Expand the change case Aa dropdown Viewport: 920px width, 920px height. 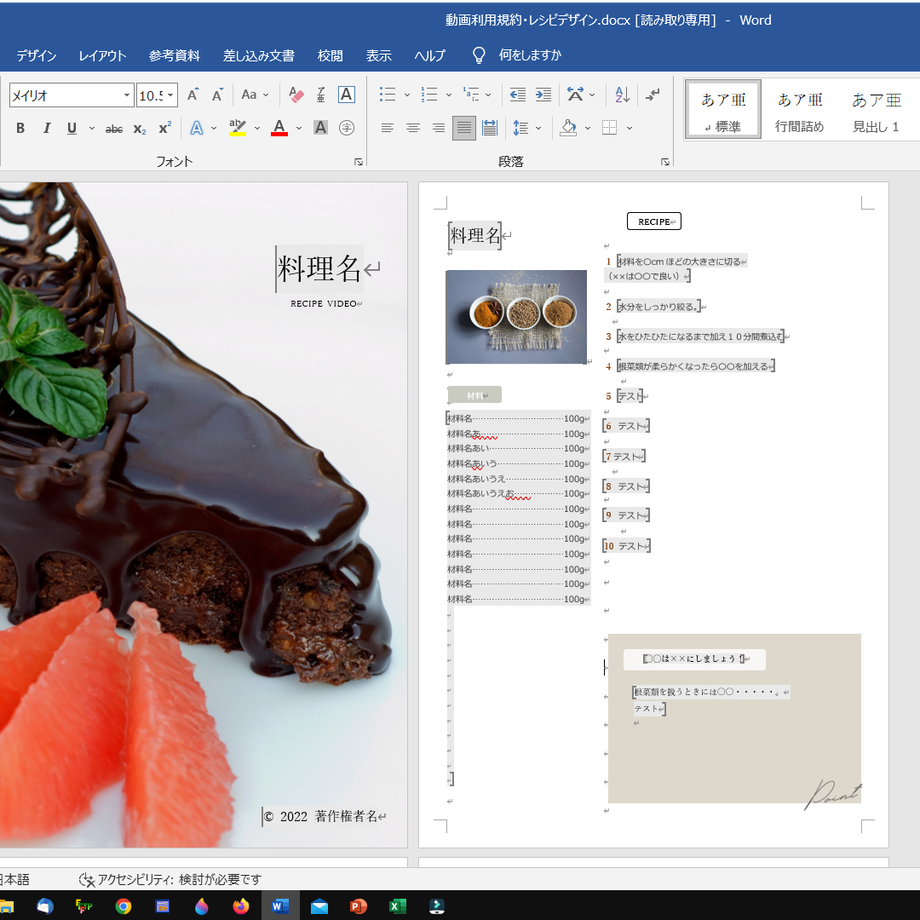pyautogui.click(x=266, y=95)
